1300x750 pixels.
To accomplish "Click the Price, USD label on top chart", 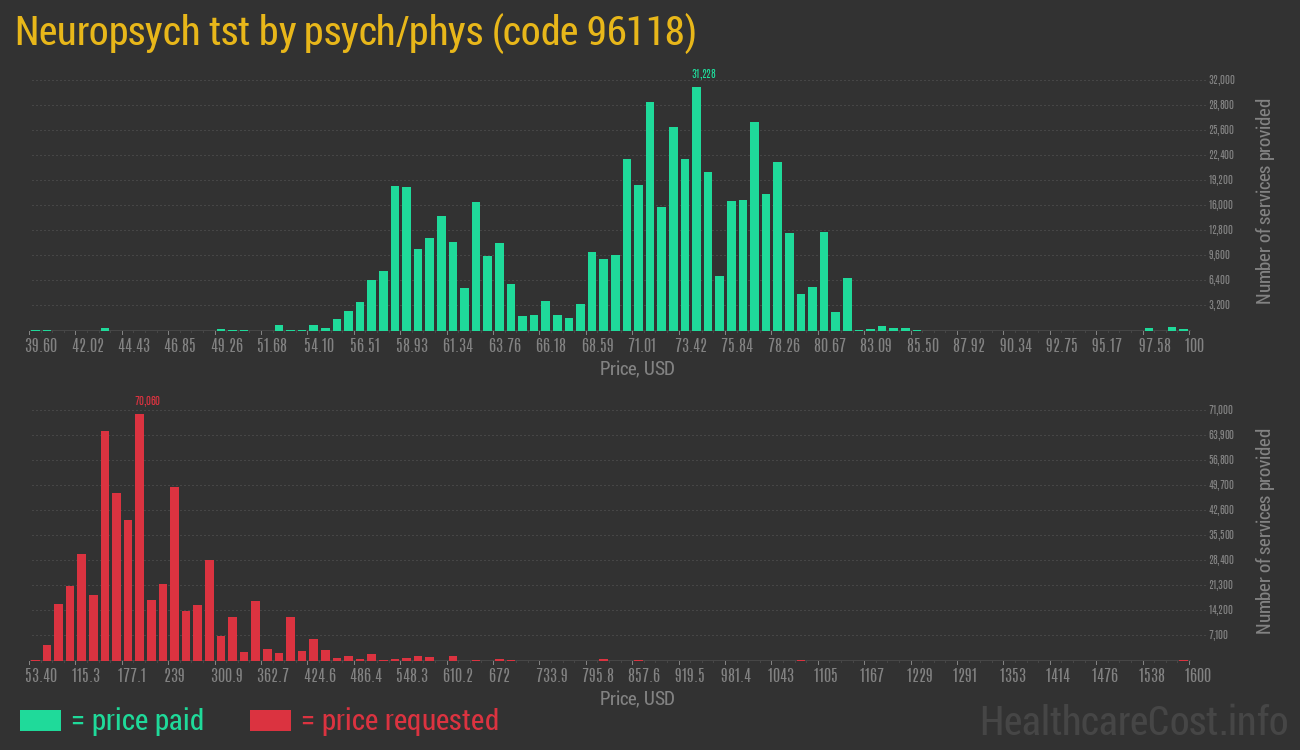I will pyautogui.click(x=636, y=368).
